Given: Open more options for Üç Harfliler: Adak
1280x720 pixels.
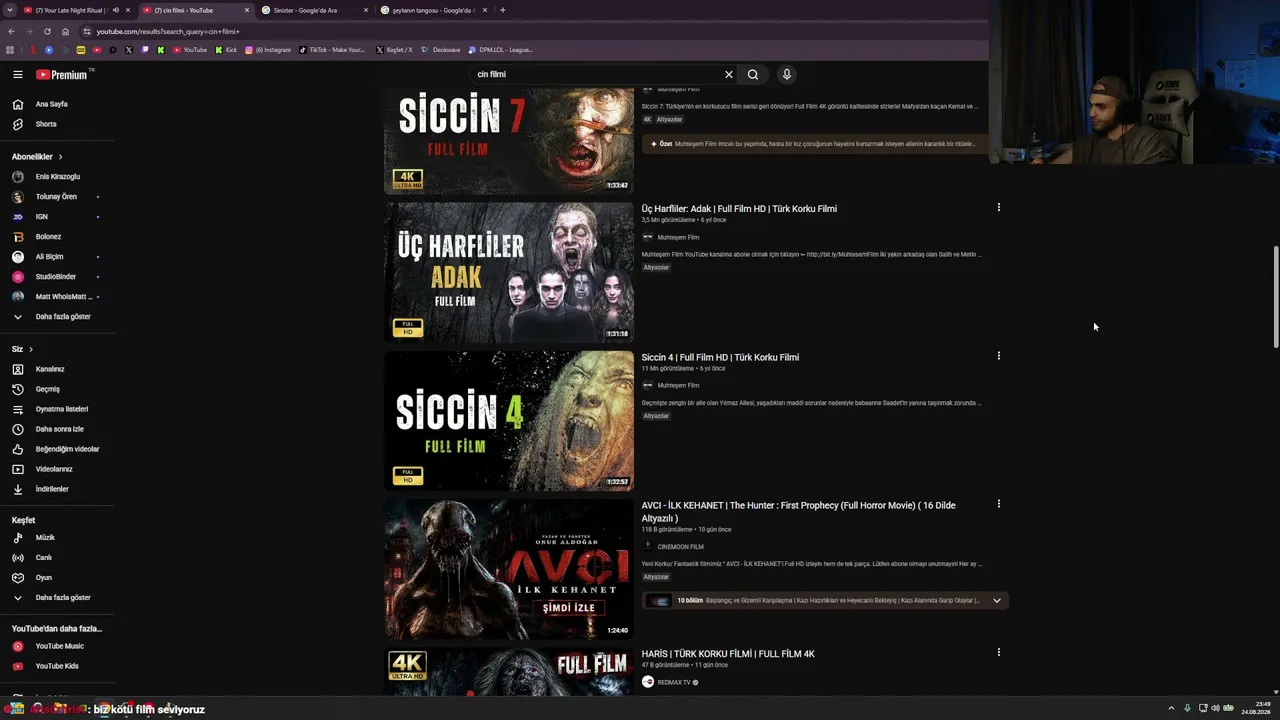Looking at the screenshot, I should (998, 208).
